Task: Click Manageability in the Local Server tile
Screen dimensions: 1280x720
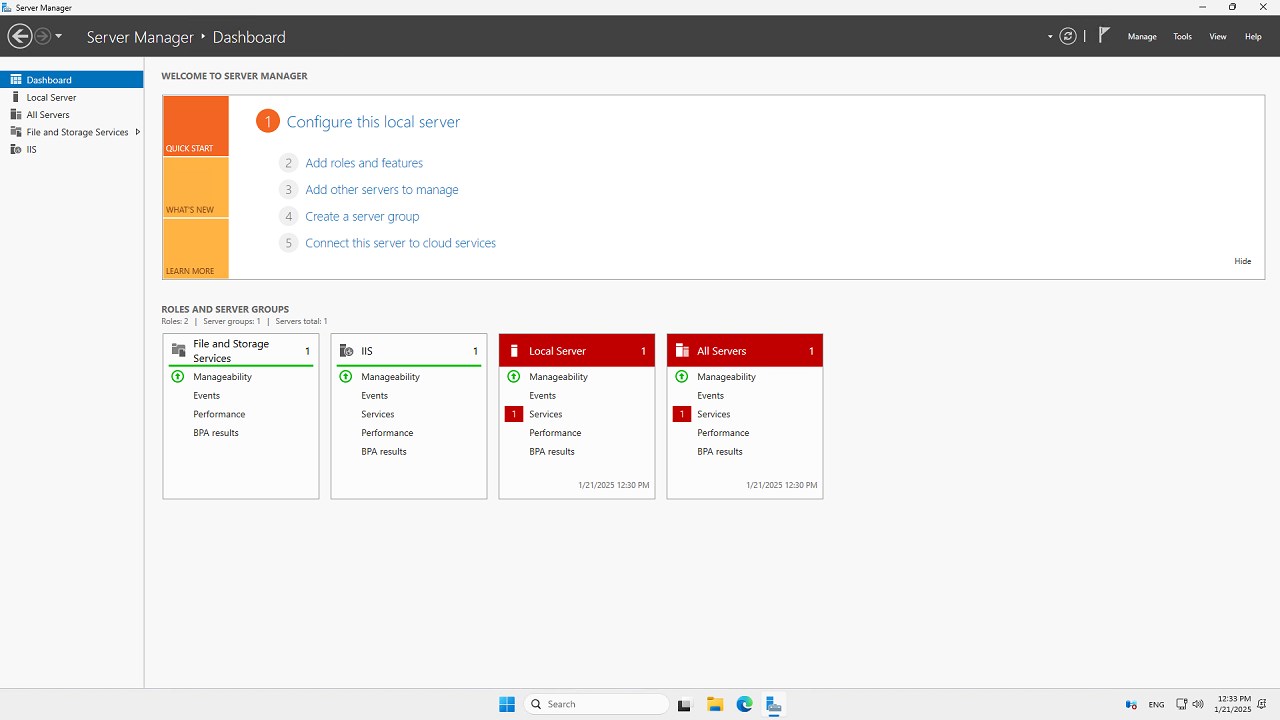Action: point(558,377)
